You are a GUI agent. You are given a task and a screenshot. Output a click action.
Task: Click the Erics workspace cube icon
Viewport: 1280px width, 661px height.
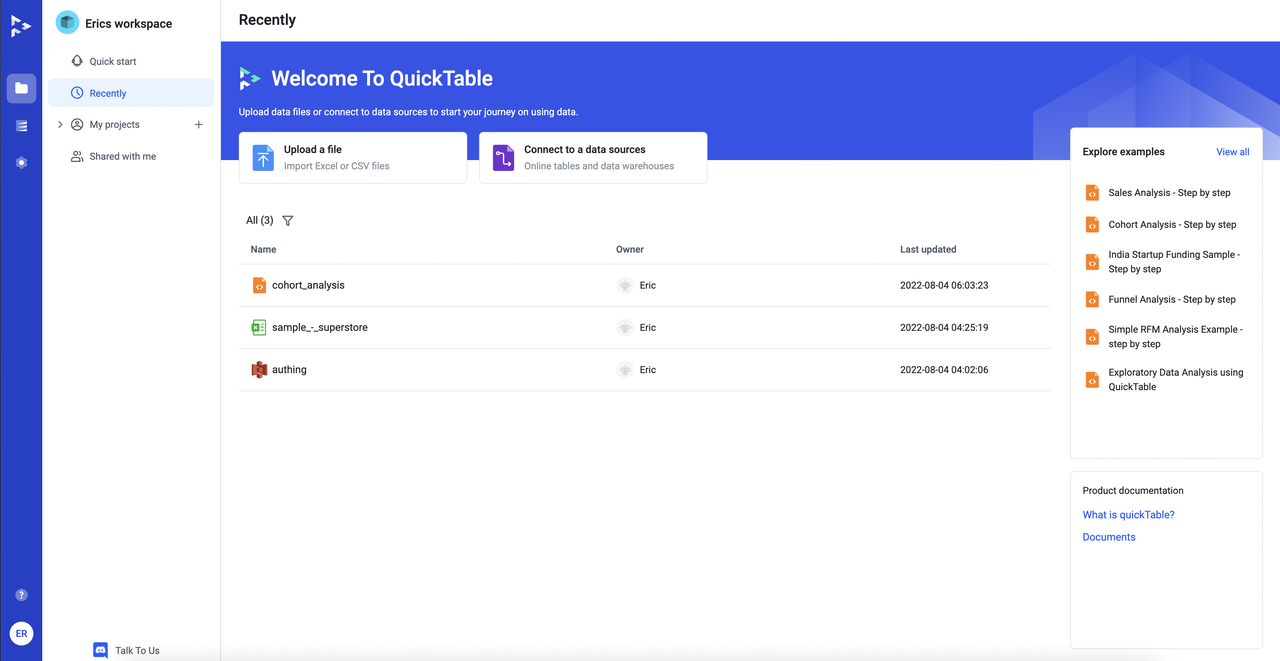[67, 22]
